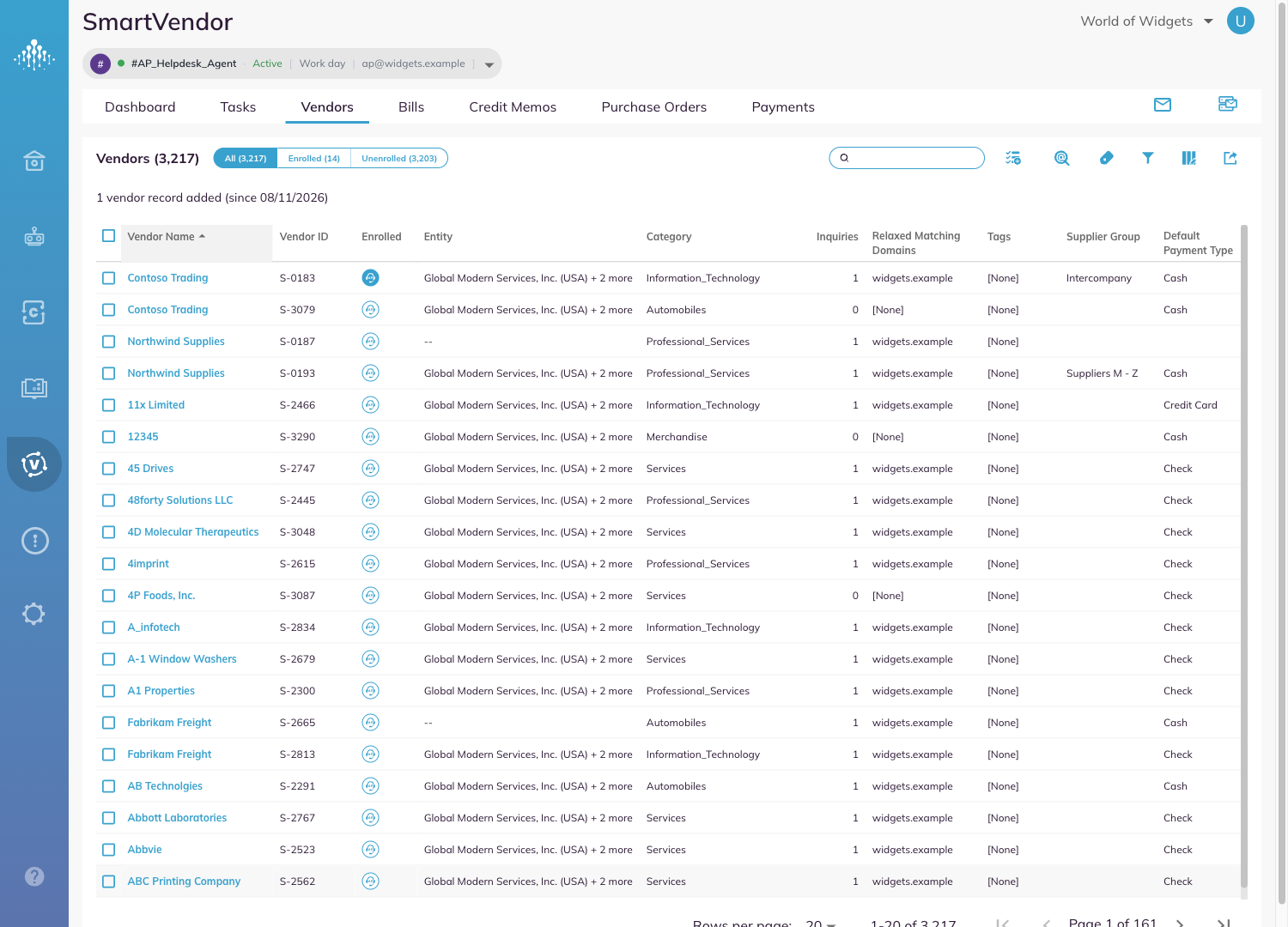Open the settings gear sidebar icon
Image resolution: width=1288 pixels, height=927 pixels.
[34, 614]
